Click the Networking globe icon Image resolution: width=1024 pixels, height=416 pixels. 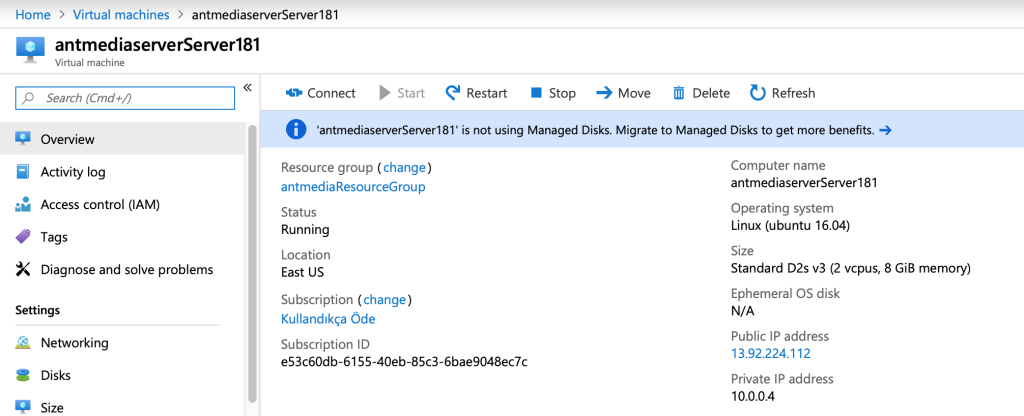(23, 342)
